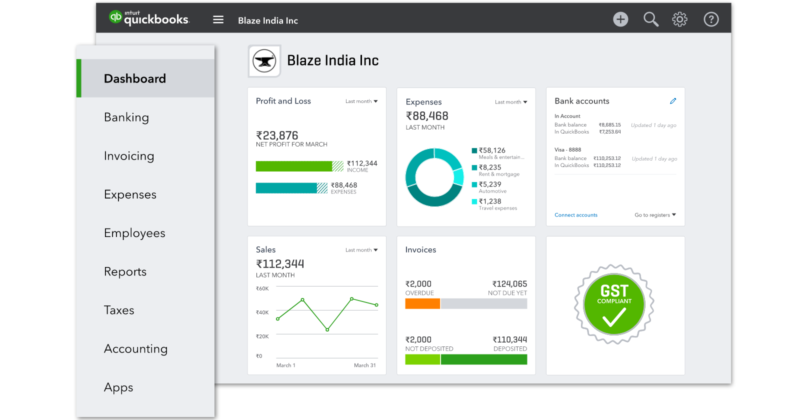The height and width of the screenshot is (420, 800).
Task: Select Dashboard in the sidebar
Action: tap(145, 78)
